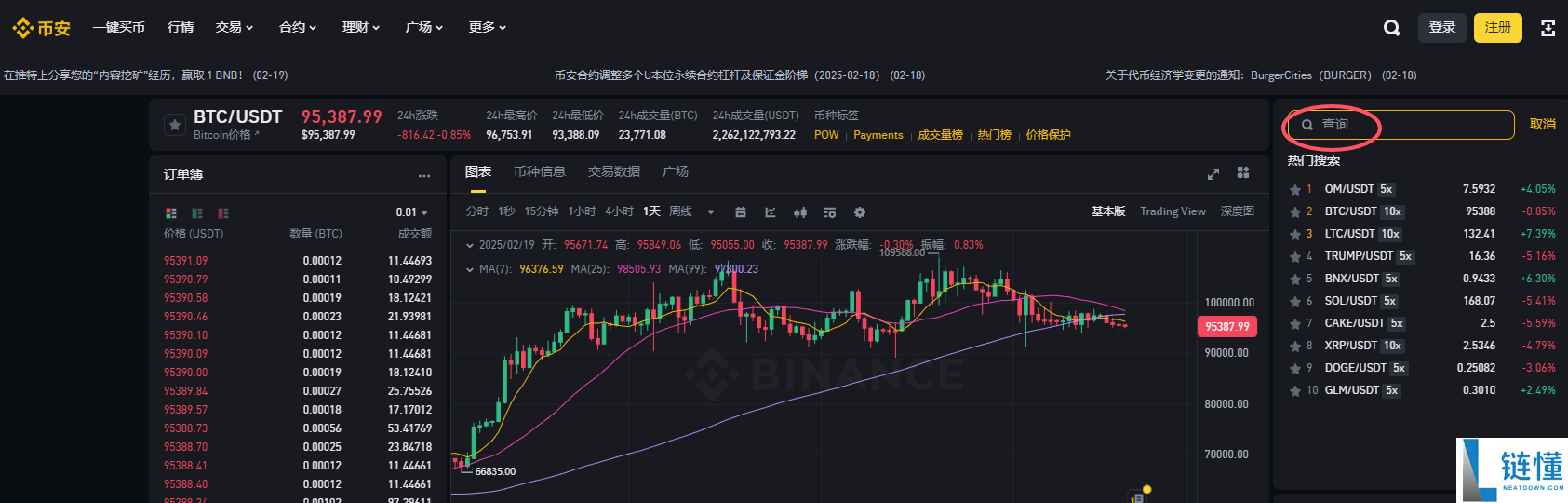
Task: Open the 成交量榜 tag link
Action: [941, 136]
